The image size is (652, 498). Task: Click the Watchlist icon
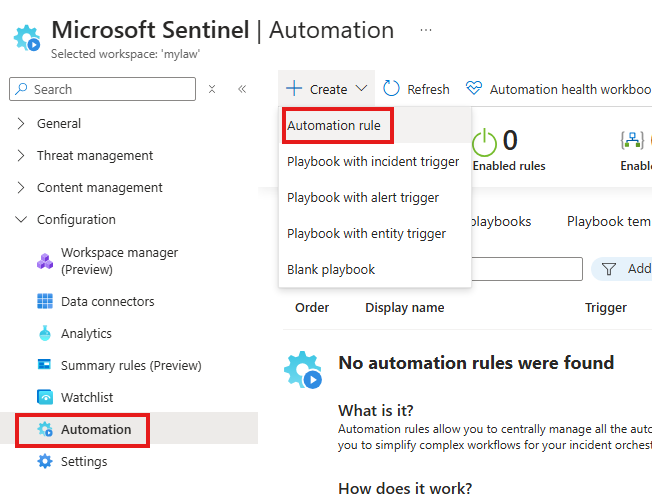(45, 397)
